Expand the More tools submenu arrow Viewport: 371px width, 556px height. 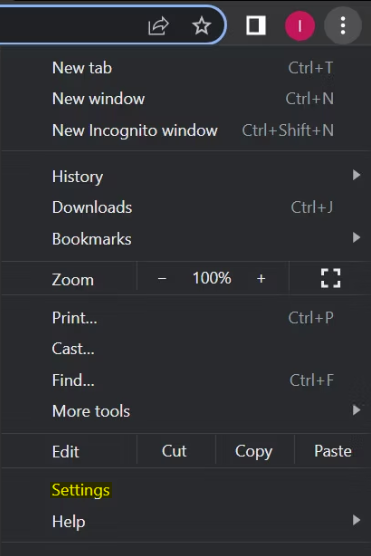click(356, 410)
